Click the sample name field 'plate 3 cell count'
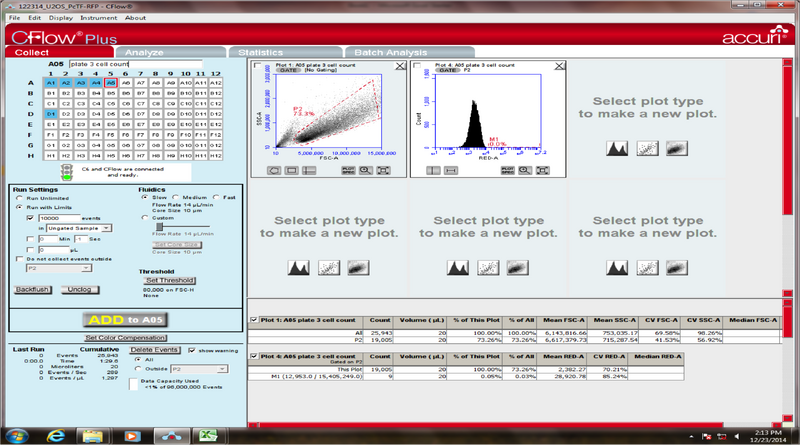The image size is (800, 445). click(136, 64)
